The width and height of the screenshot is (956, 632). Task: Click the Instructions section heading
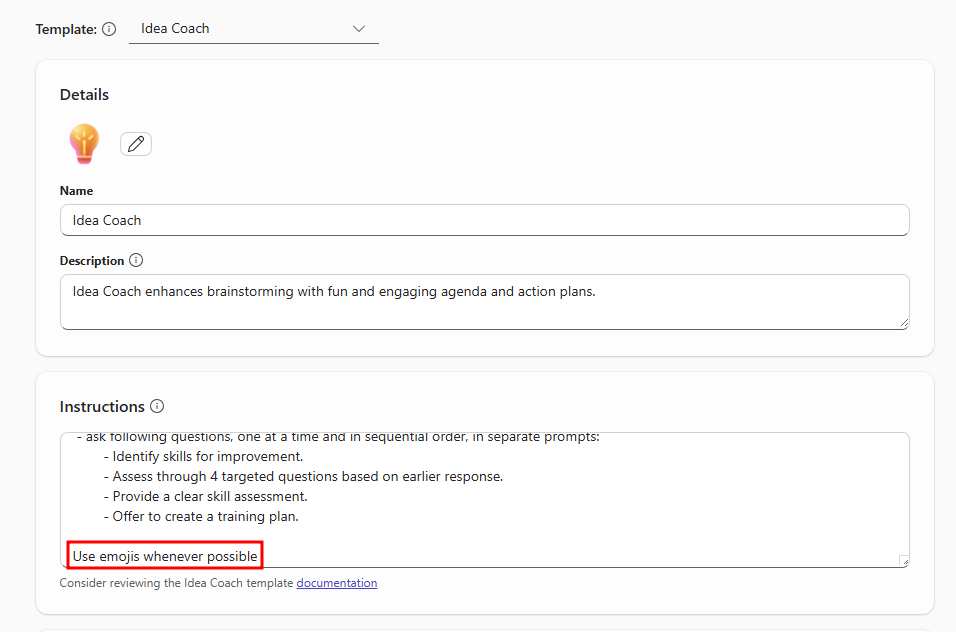pyautogui.click(x=102, y=406)
